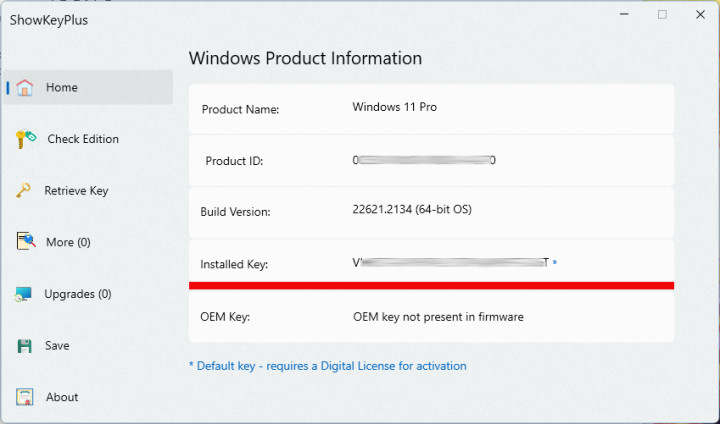The width and height of the screenshot is (720, 424).
Task: Go to Check Edition page
Action: coord(83,139)
